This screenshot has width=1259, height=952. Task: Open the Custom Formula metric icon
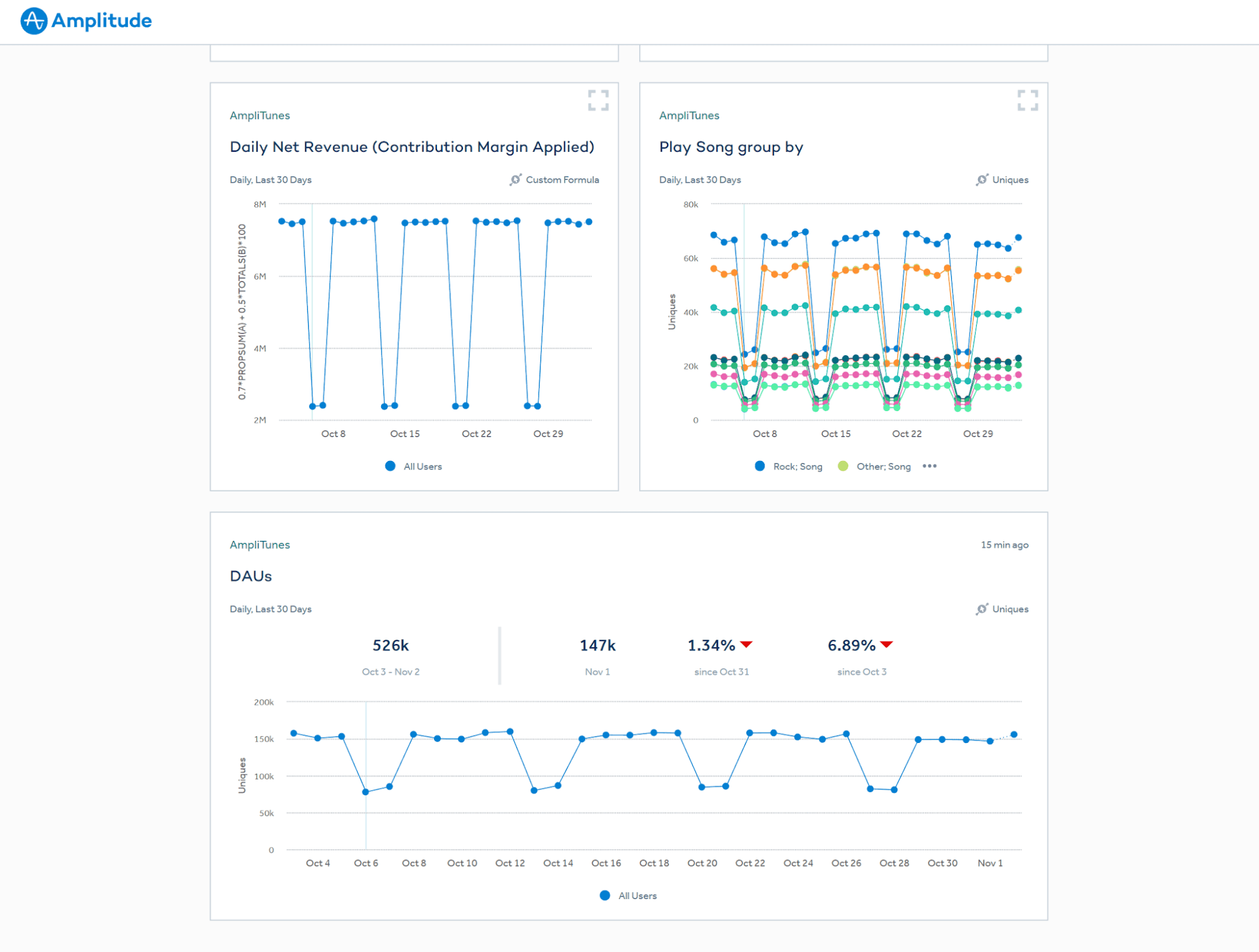pyautogui.click(x=515, y=179)
